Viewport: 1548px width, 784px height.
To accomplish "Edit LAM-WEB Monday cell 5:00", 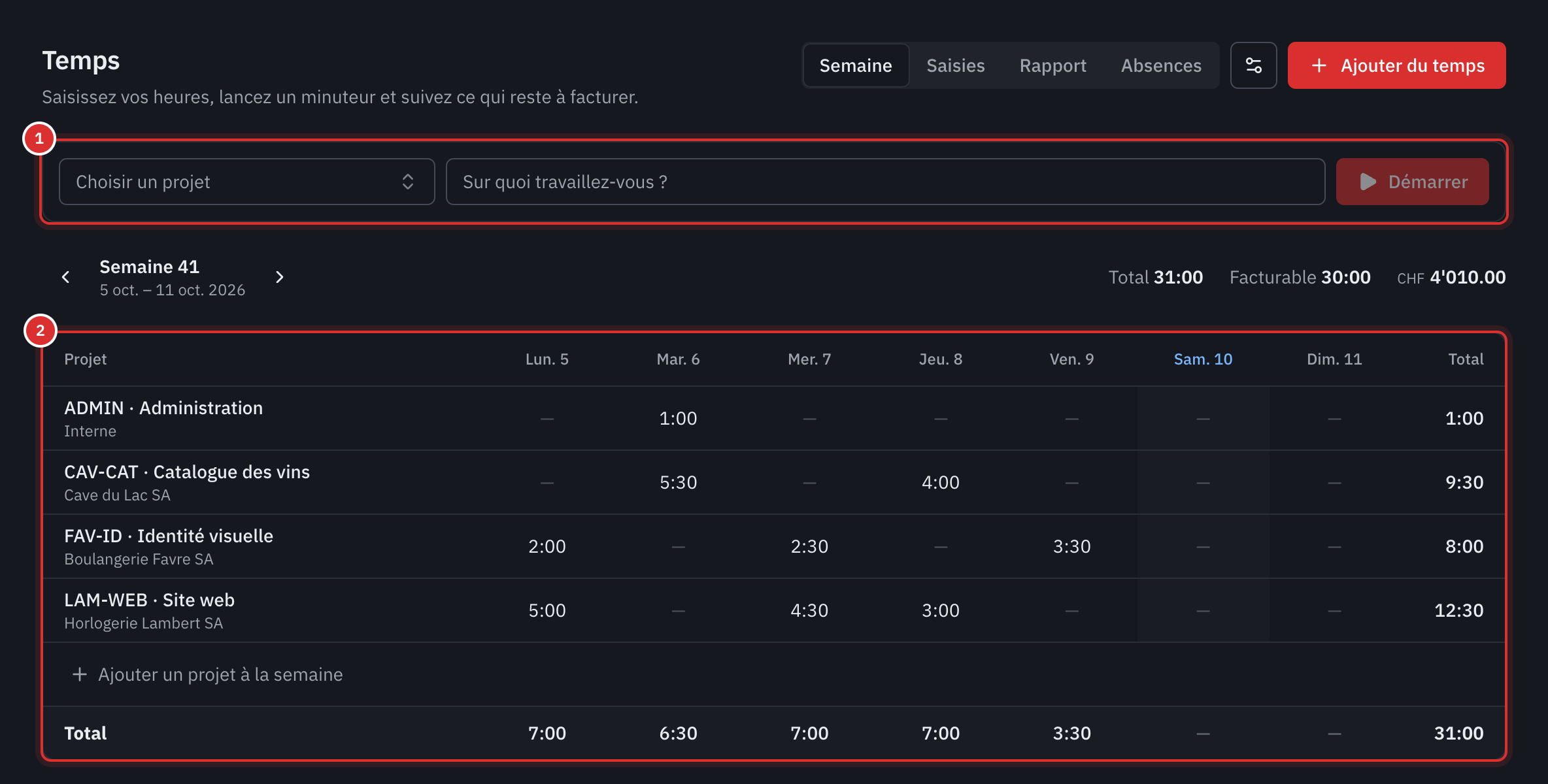I will coord(547,610).
